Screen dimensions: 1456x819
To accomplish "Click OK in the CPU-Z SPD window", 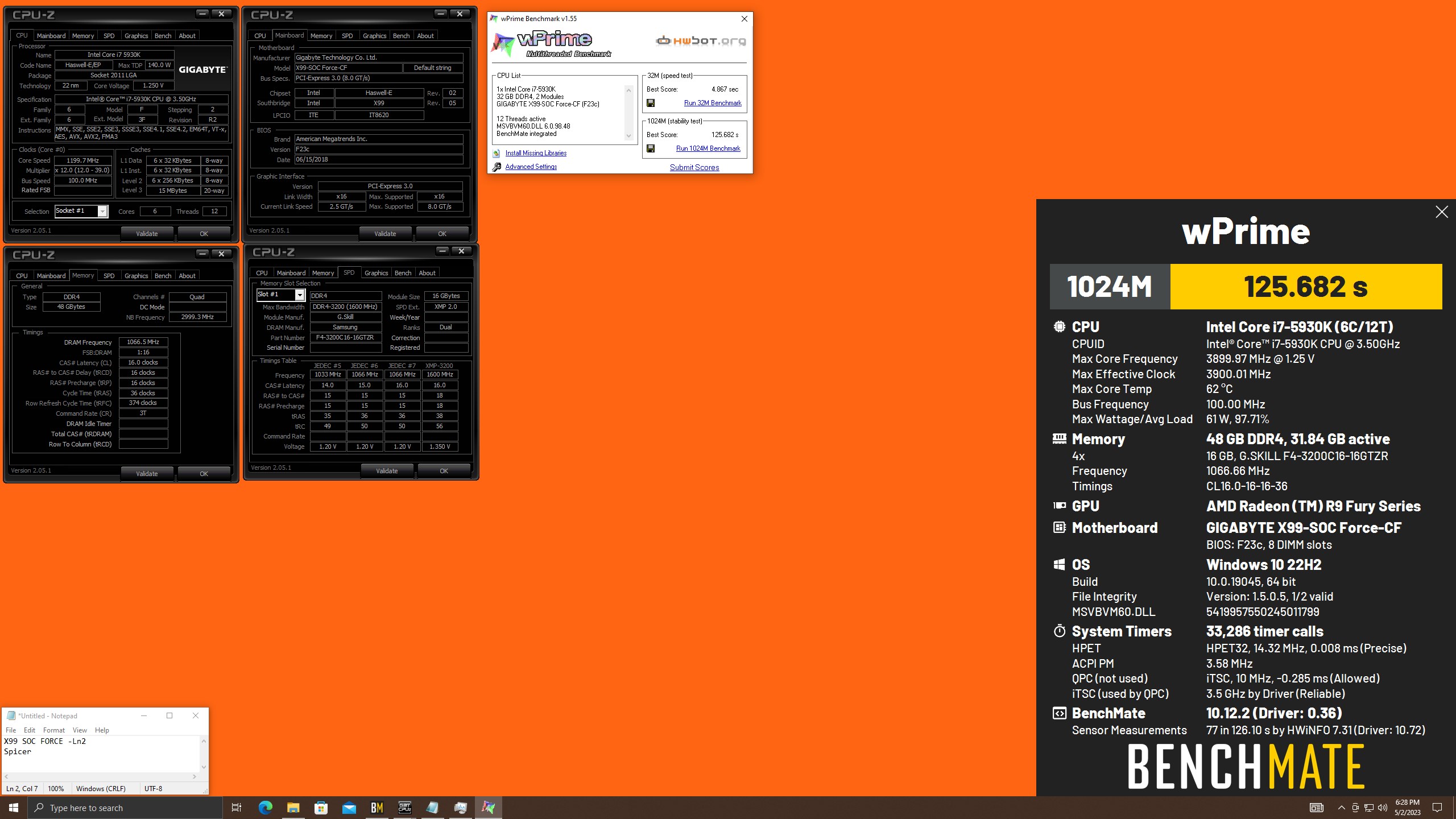I will click(x=444, y=471).
